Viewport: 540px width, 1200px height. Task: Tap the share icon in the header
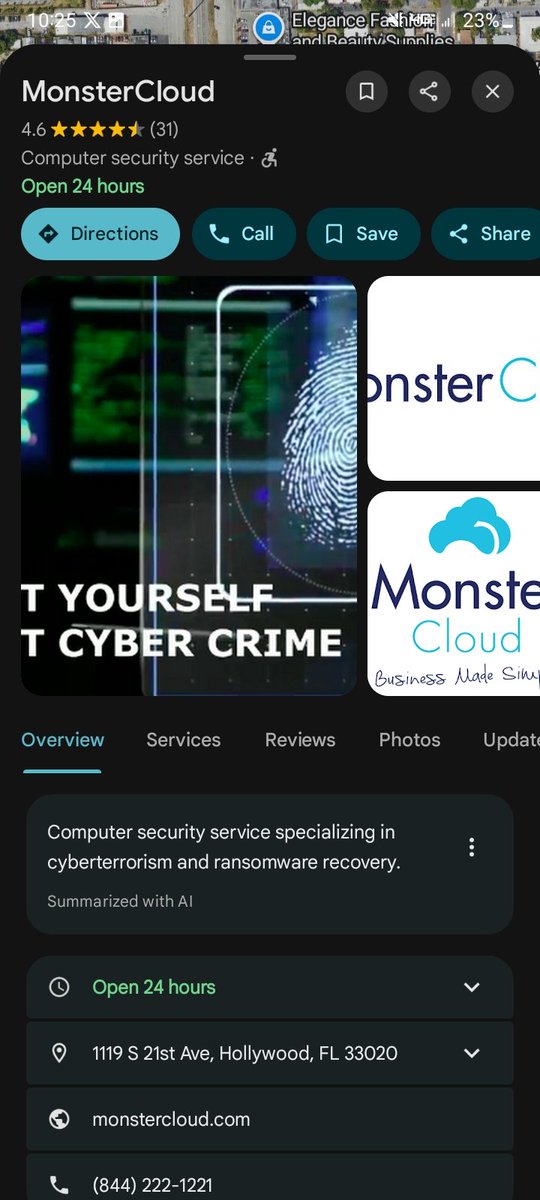coord(429,92)
